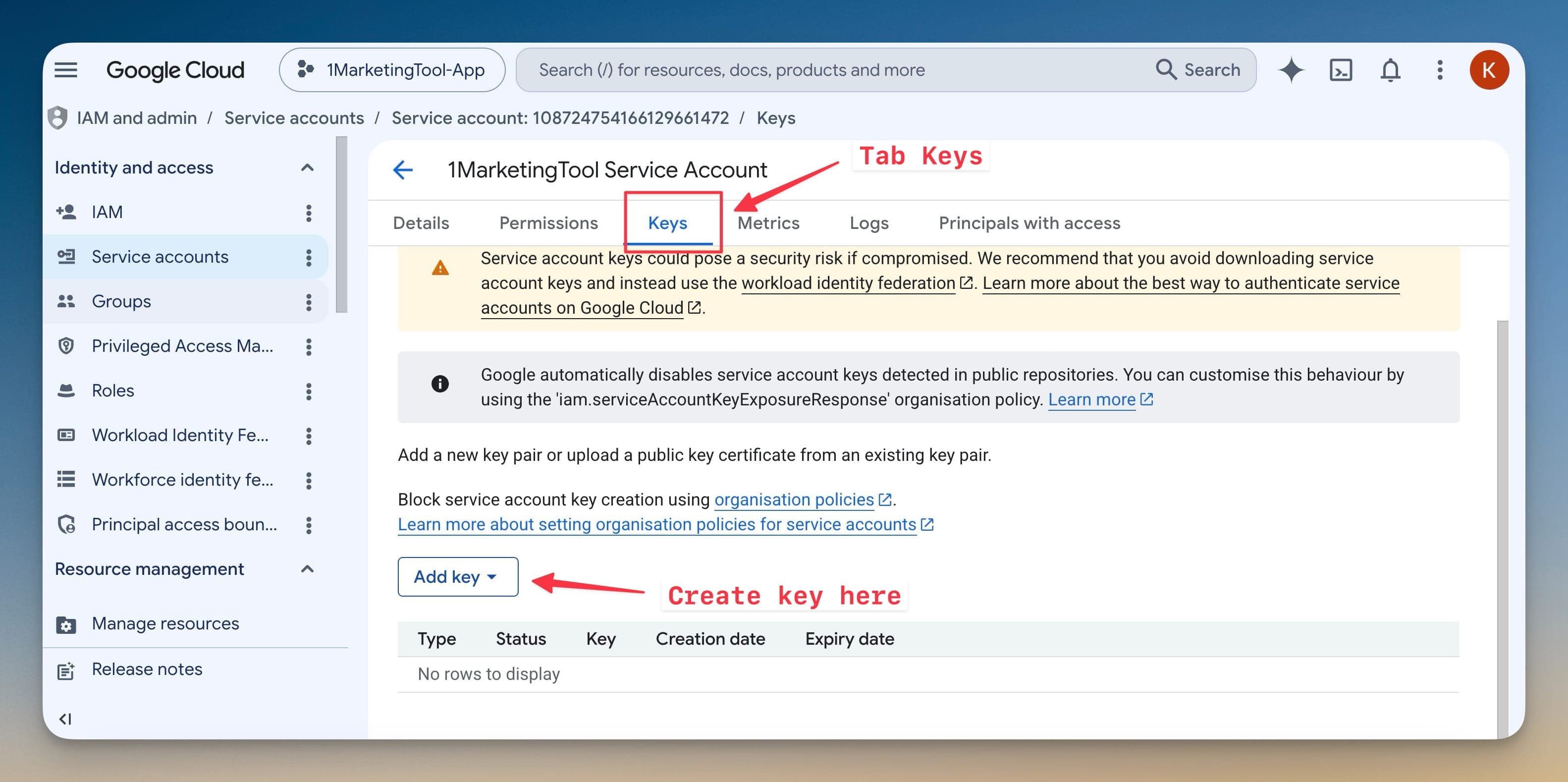Click IAM and admin breadcrumb
1568x782 pixels.
click(x=137, y=117)
